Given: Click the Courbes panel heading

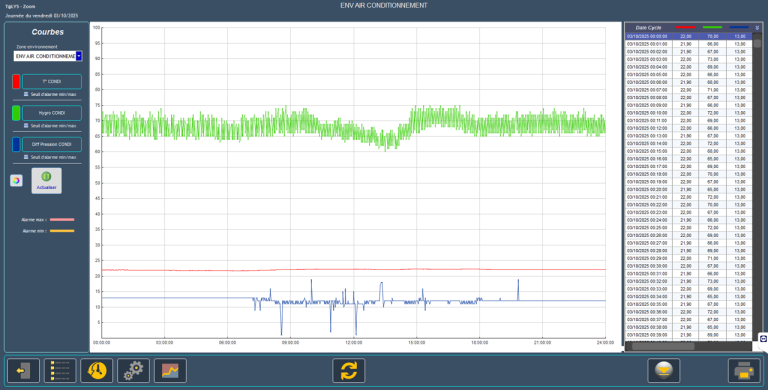Looking at the screenshot, I should 48,32.
